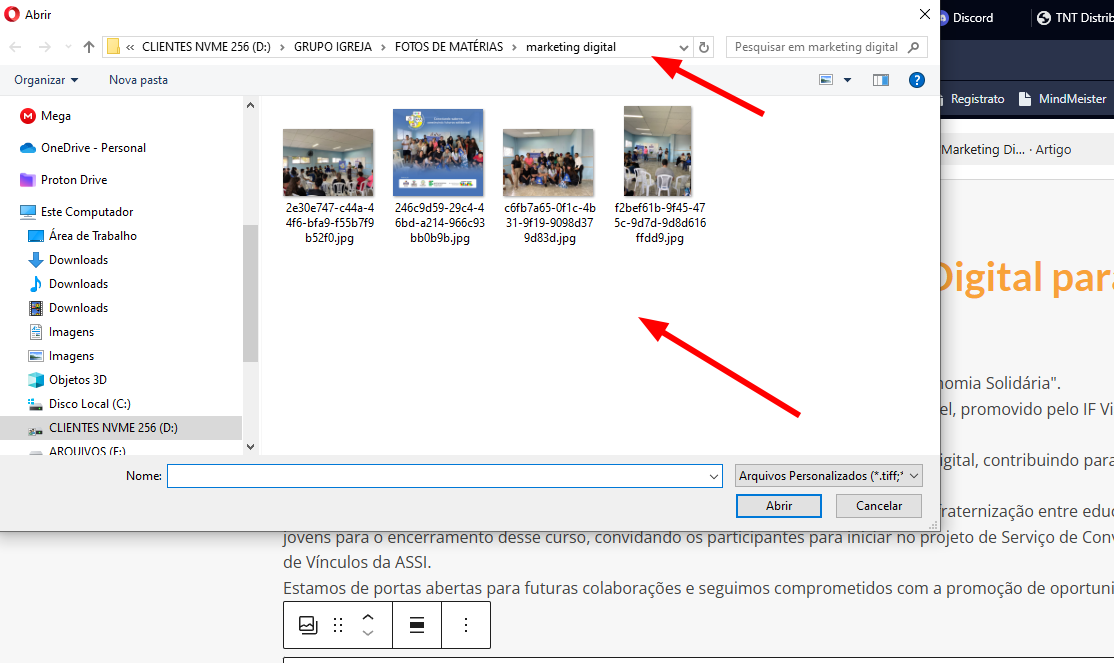Viewport: 1114px width, 663px height.
Task: Refresh the marketing digital folder view
Action: coord(704,47)
